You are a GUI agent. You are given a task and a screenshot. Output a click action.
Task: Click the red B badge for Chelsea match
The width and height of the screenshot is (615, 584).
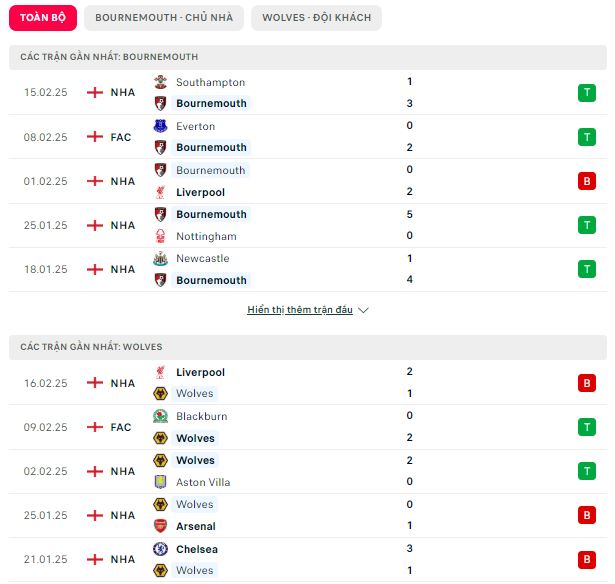(x=586, y=559)
